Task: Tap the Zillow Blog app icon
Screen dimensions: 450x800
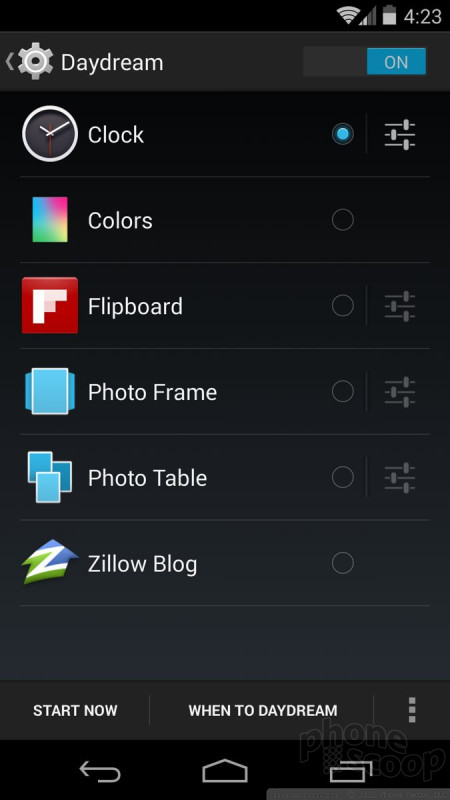Action: point(50,562)
